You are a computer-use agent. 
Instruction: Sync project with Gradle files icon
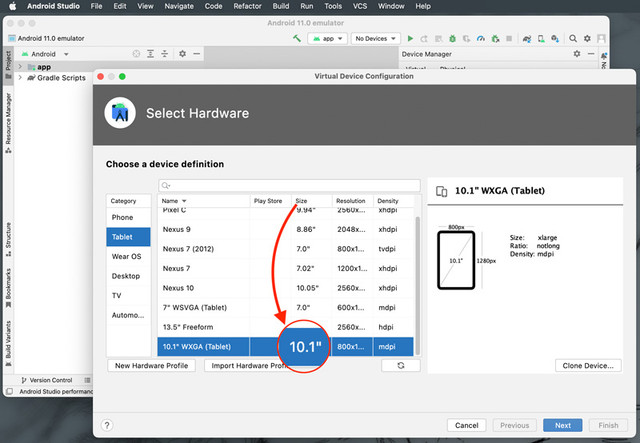tap(527, 38)
